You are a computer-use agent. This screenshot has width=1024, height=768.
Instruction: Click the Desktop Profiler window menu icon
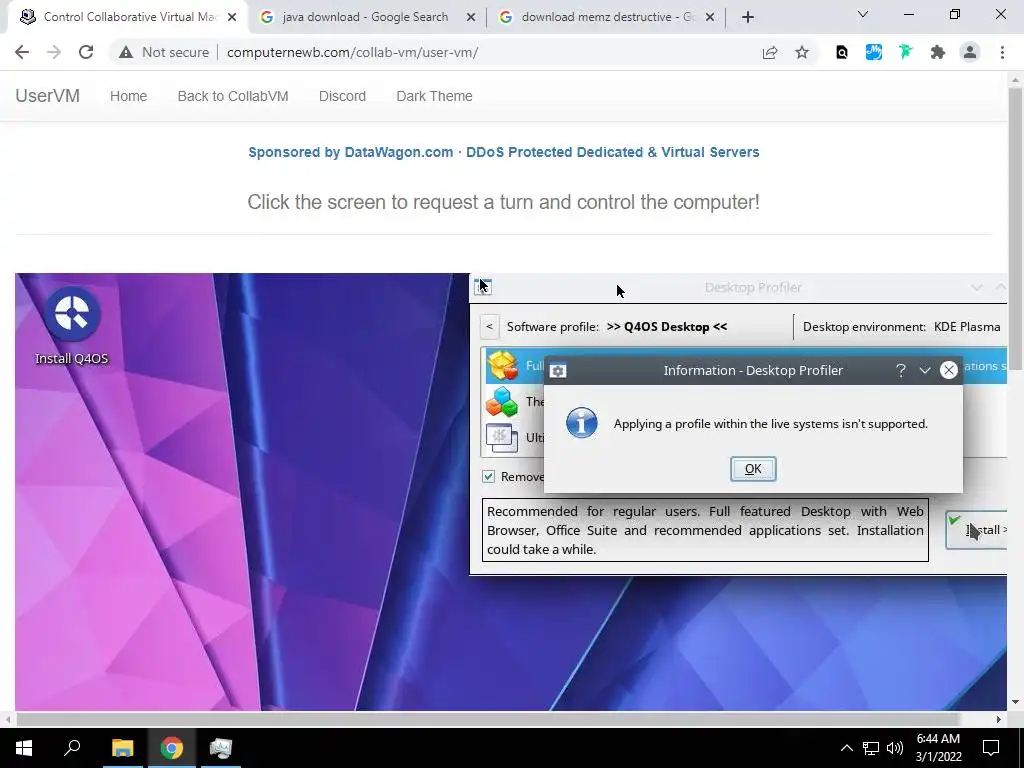(483, 287)
